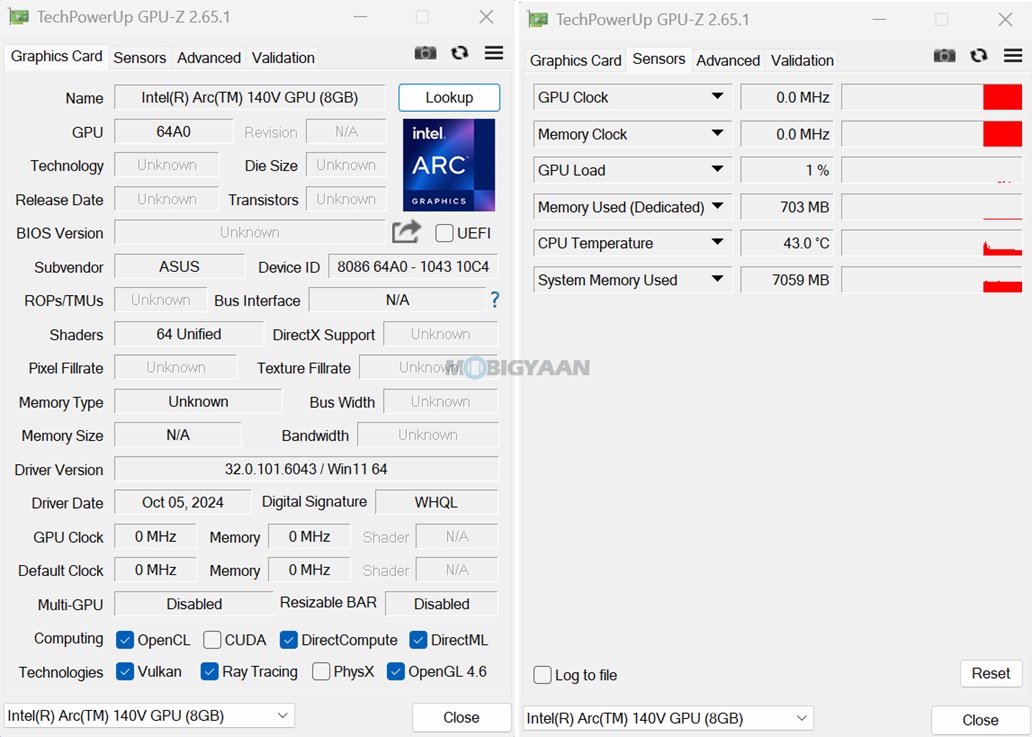Screen dimensions: 1032x737
Task: Select Graphics Card tab in left window
Action: coord(57,57)
